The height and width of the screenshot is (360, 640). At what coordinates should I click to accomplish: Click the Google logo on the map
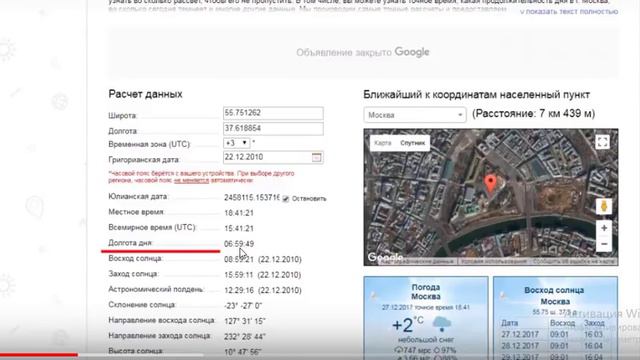(385, 257)
